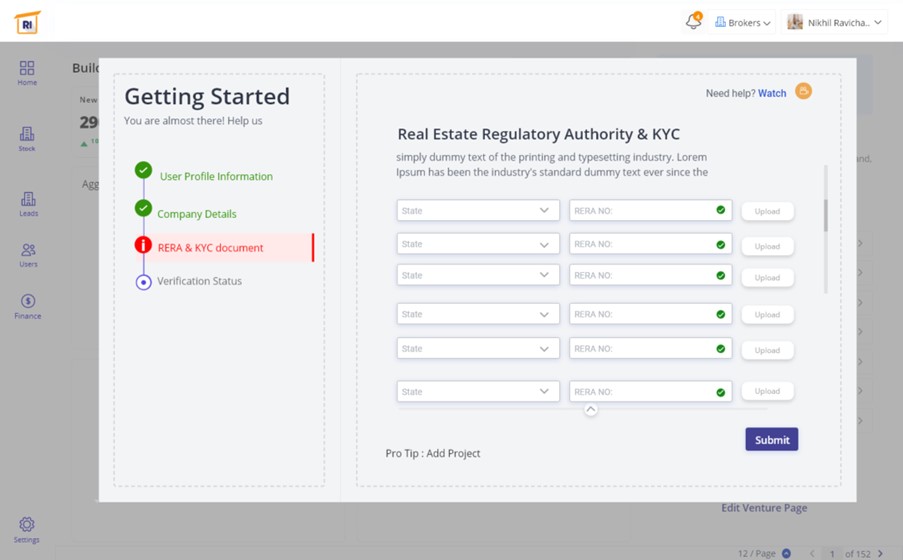Open the Stock section icon
The width and height of the screenshot is (903, 560).
(x=27, y=139)
